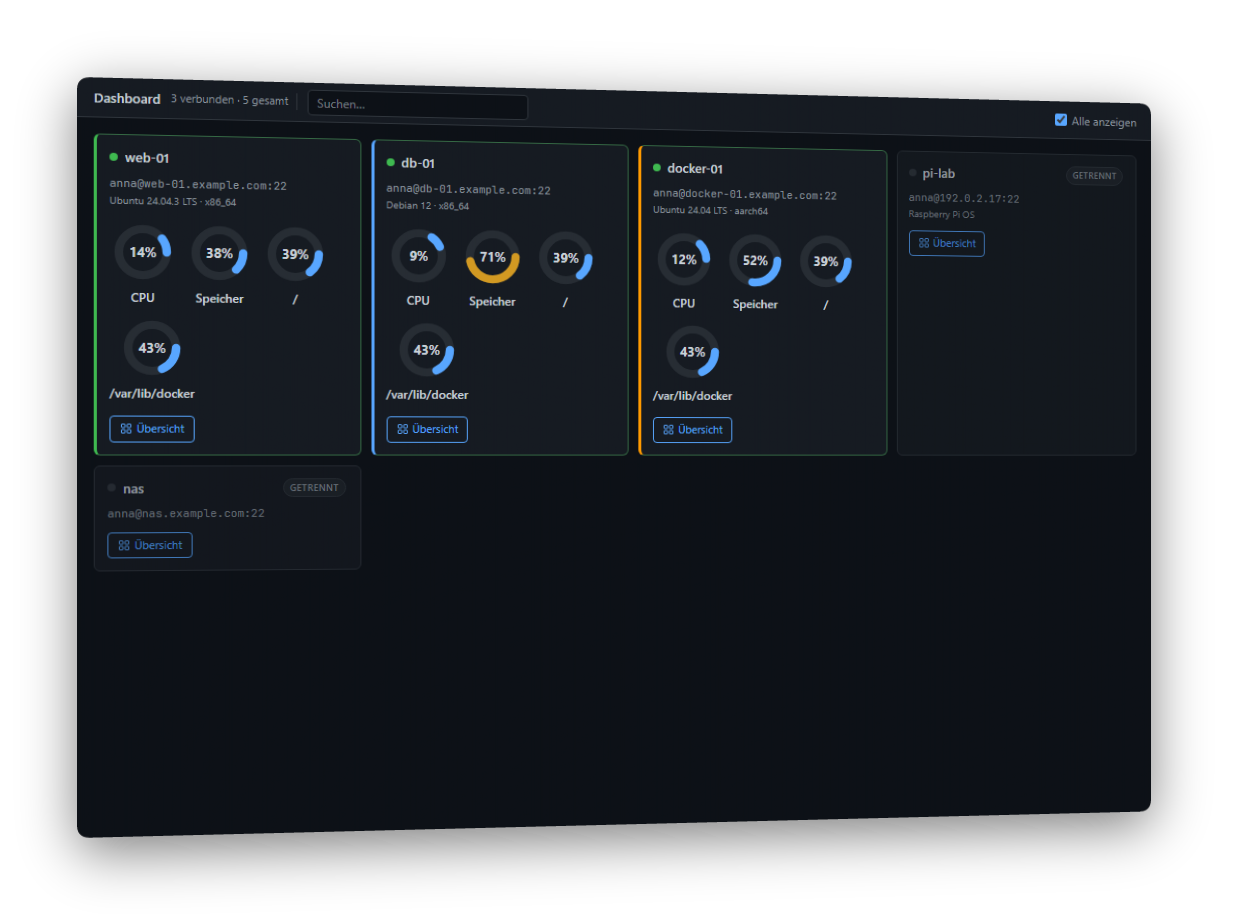
Task: Click Ubuntu 24.04 LTS · aarch64 text
Action: [x=710, y=211]
